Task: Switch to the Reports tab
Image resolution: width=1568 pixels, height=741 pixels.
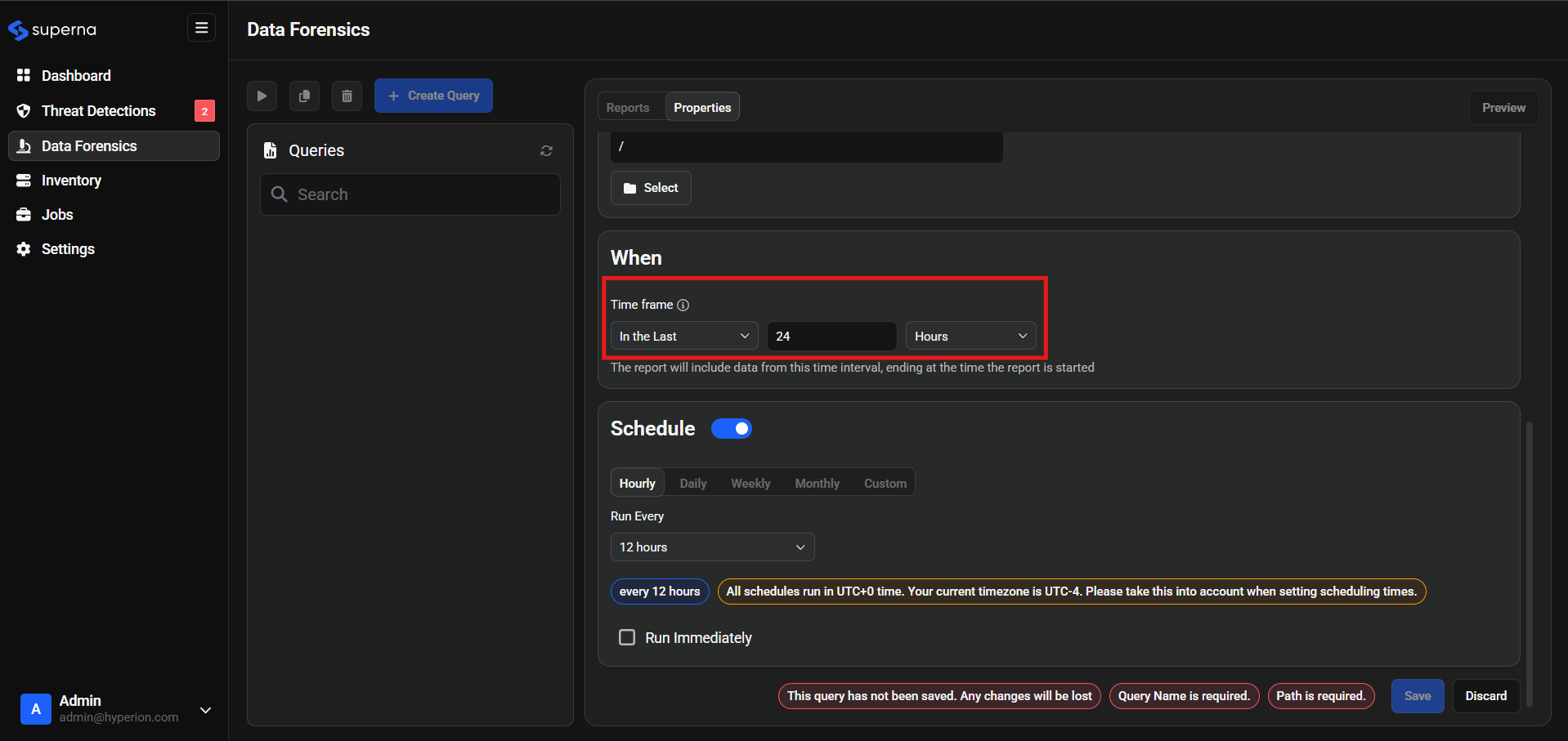Action: [628, 108]
